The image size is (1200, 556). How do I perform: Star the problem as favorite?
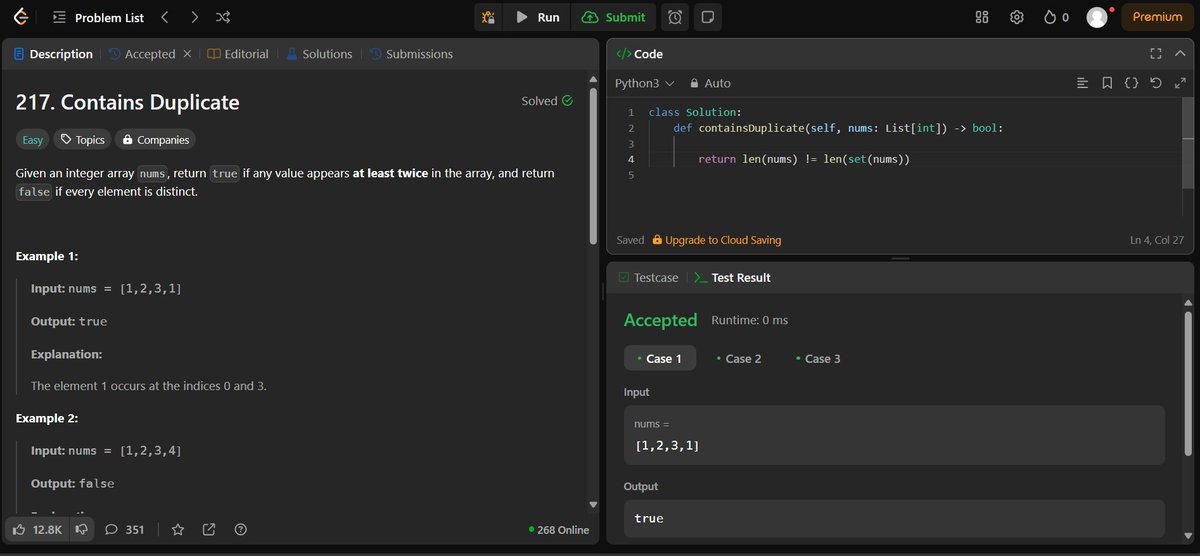[178, 529]
